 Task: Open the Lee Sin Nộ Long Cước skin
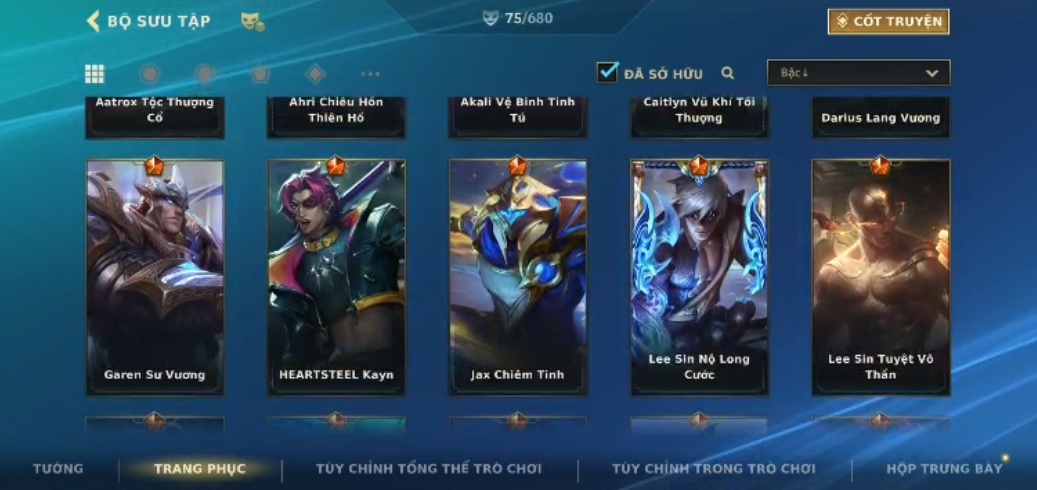699,277
